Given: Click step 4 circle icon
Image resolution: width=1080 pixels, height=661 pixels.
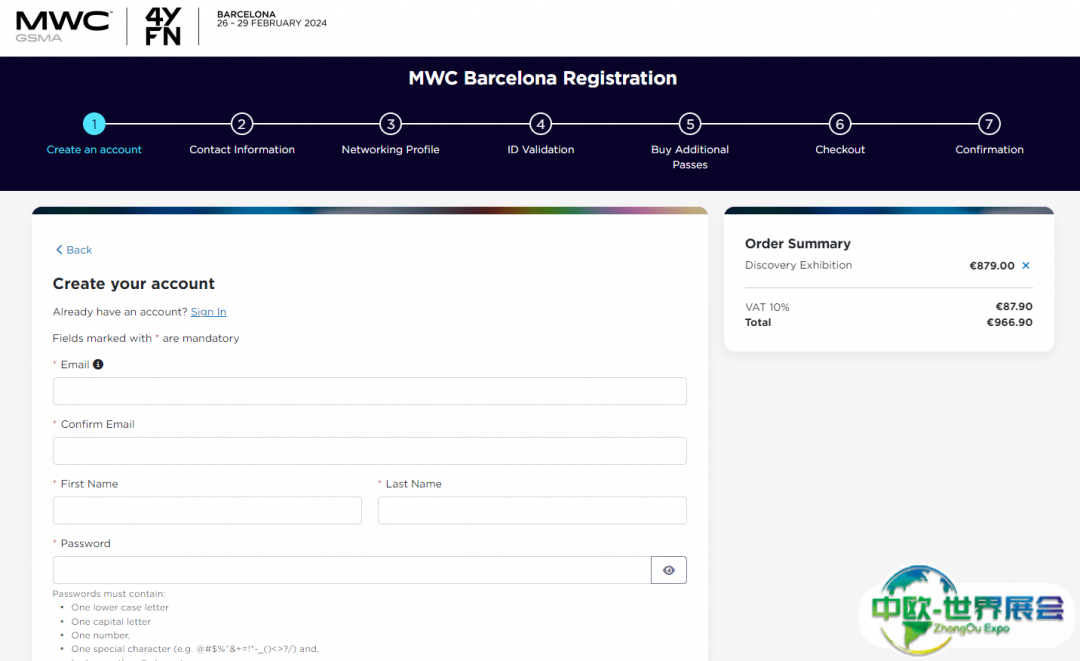Looking at the screenshot, I should [x=540, y=124].
